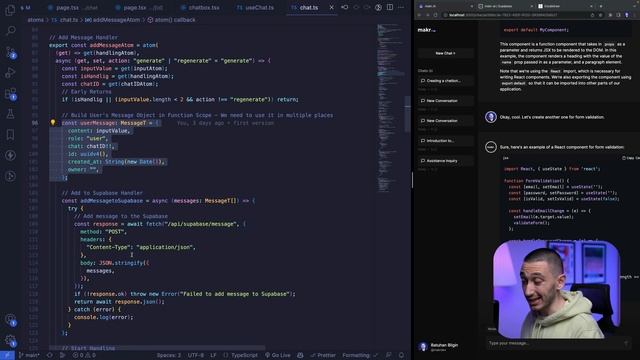Reload the page in the browser window
640x360 pixels.
[x=435, y=15]
